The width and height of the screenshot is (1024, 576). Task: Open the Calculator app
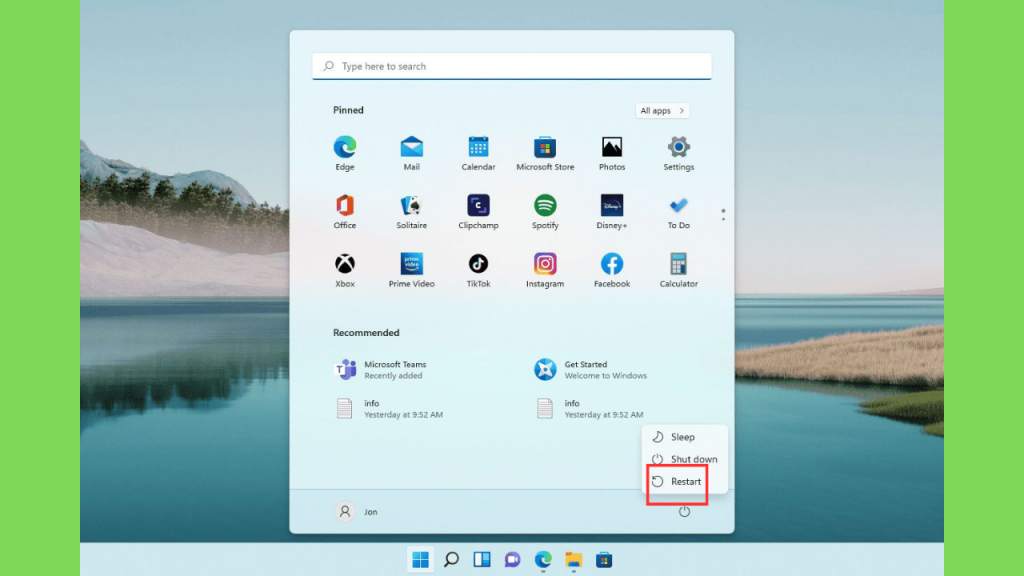(679, 270)
